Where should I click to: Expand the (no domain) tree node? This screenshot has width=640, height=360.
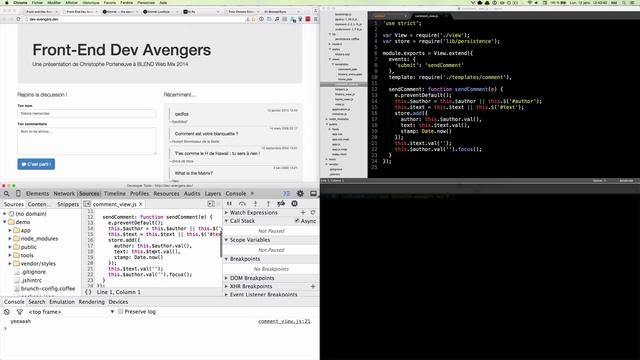(x=5, y=214)
